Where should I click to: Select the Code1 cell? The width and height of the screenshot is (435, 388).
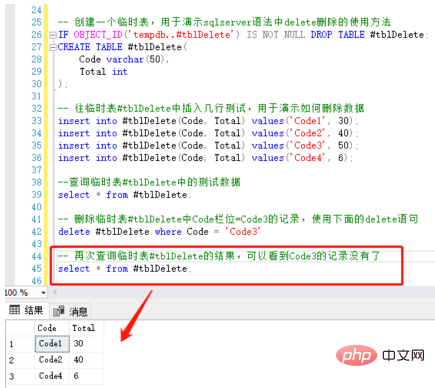(52, 344)
